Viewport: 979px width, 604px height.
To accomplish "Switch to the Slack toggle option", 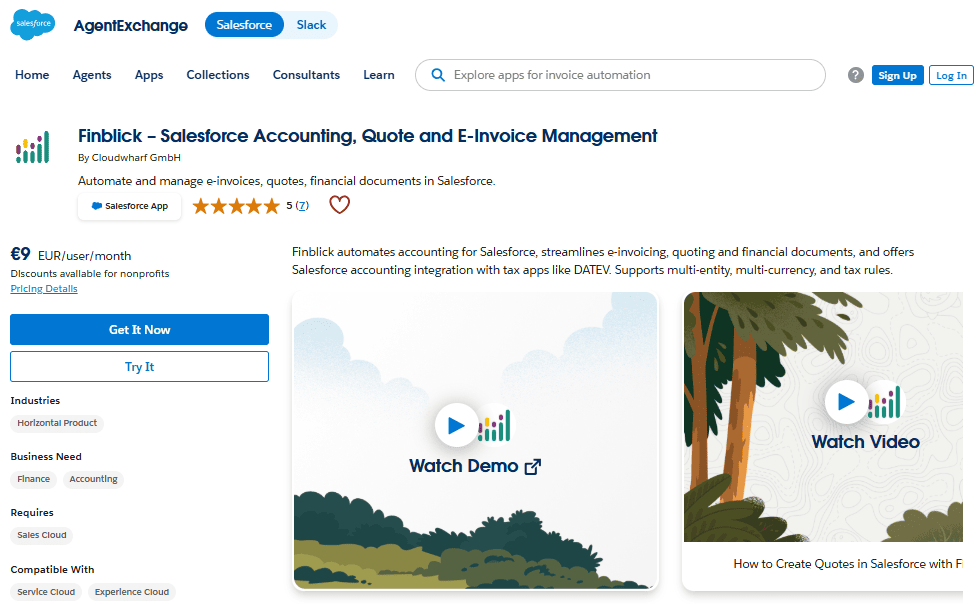I will click(x=311, y=25).
